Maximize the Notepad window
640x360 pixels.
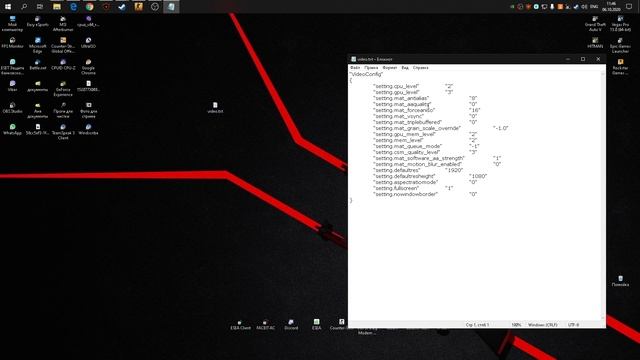click(x=583, y=59)
